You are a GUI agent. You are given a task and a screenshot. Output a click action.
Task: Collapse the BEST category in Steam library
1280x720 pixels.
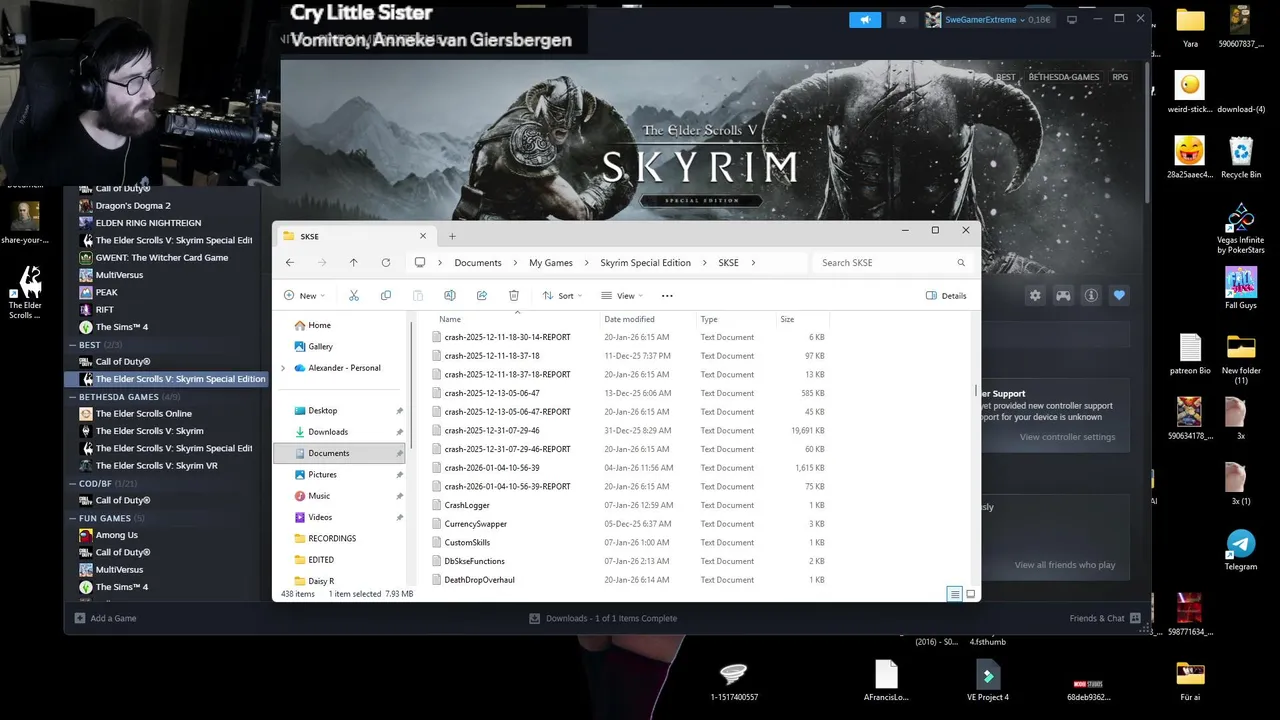[x=73, y=345]
